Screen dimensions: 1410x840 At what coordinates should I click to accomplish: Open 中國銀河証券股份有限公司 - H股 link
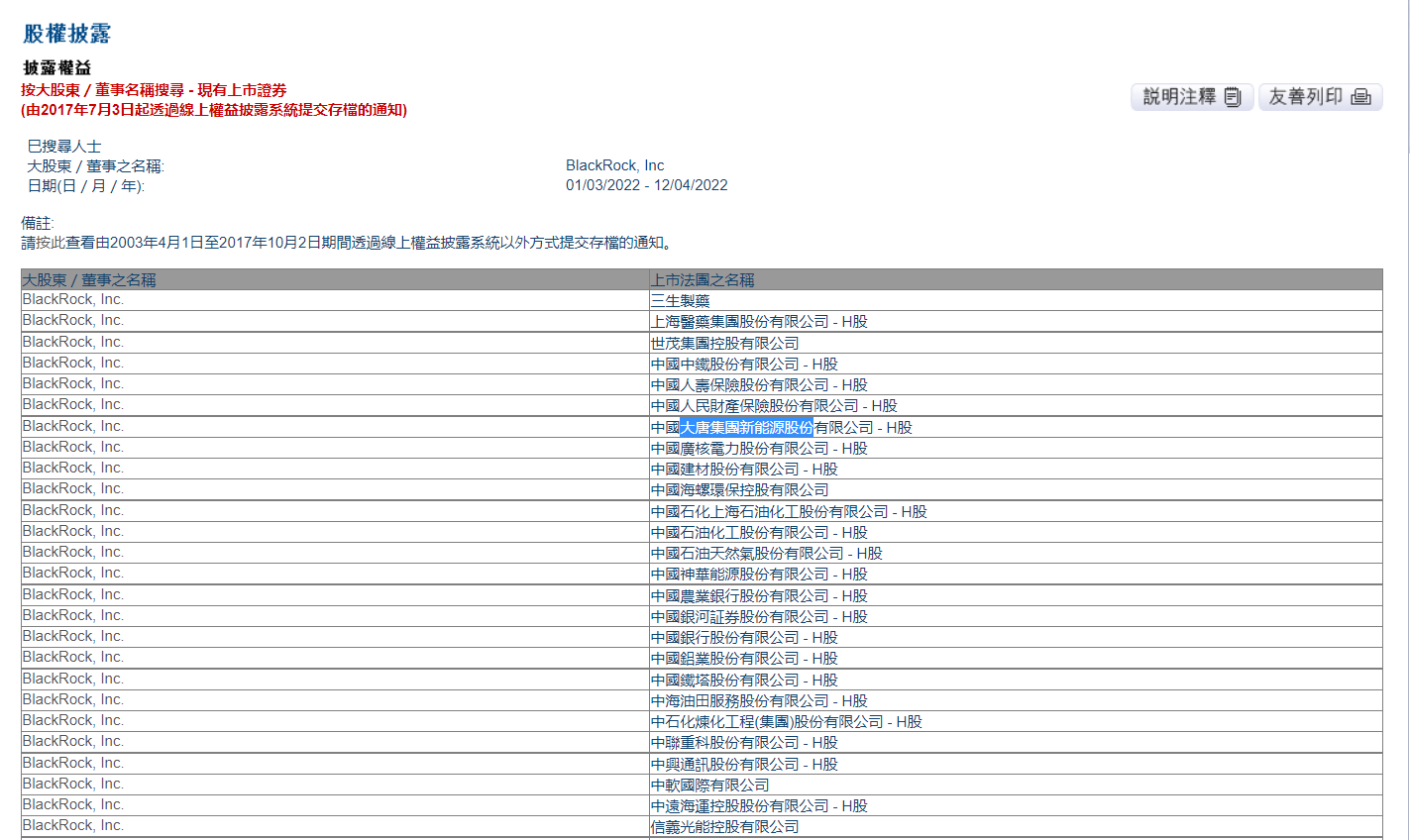(759, 617)
